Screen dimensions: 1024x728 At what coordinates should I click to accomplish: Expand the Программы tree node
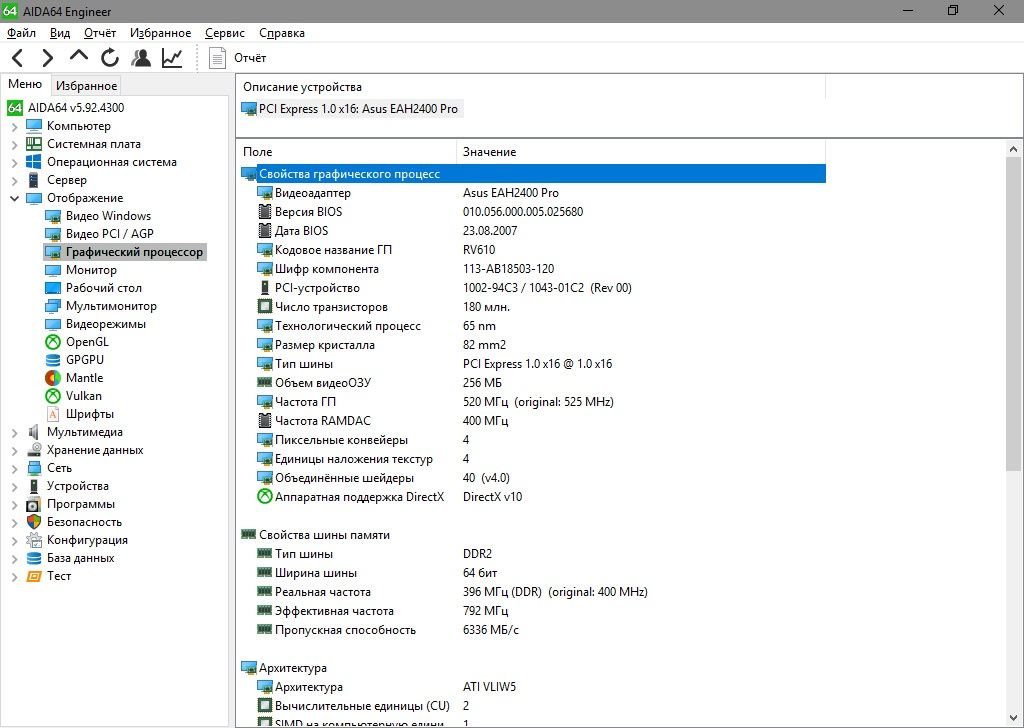[14, 505]
